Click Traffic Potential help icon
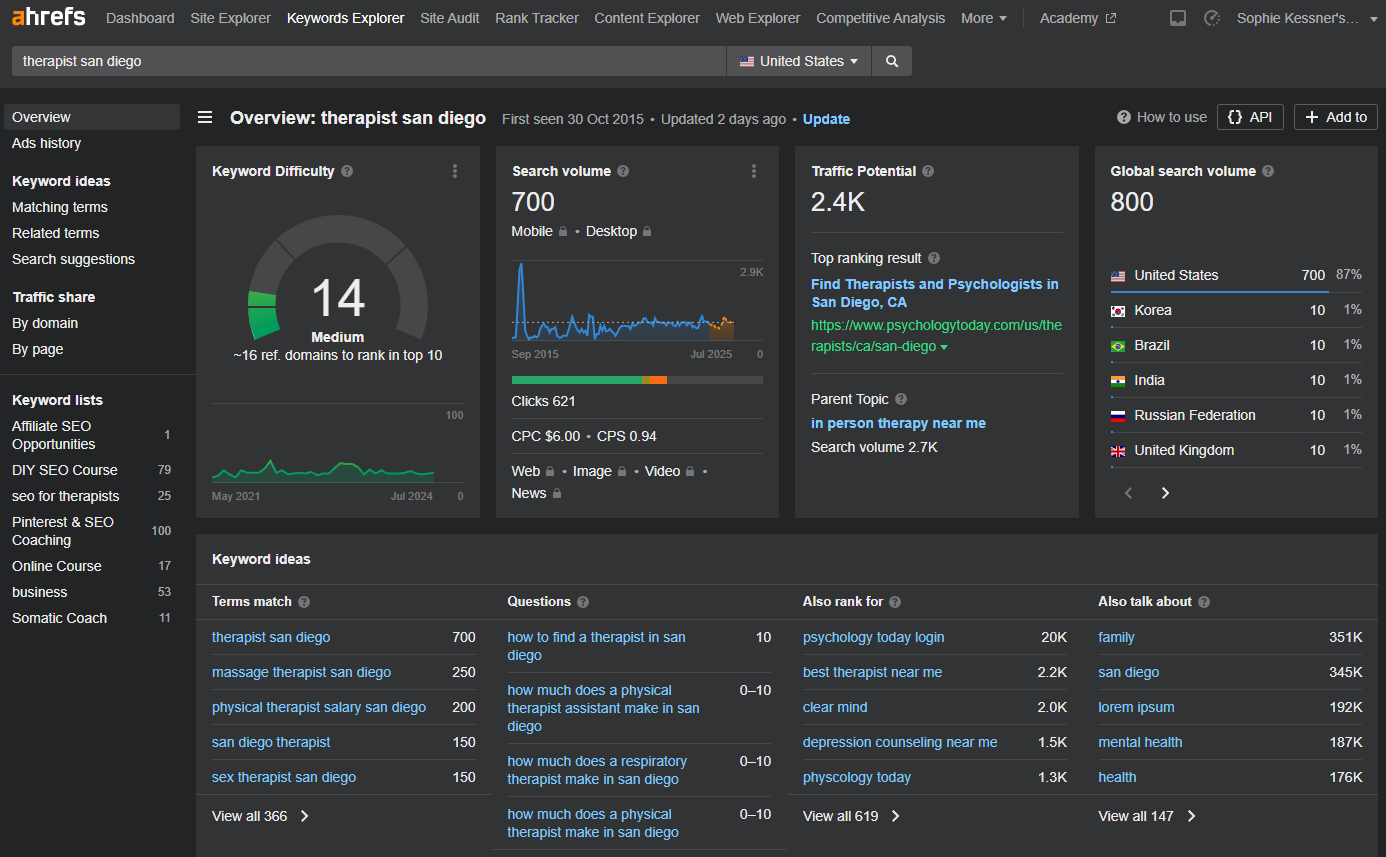The height and width of the screenshot is (857, 1386). (x=928, y=171)
